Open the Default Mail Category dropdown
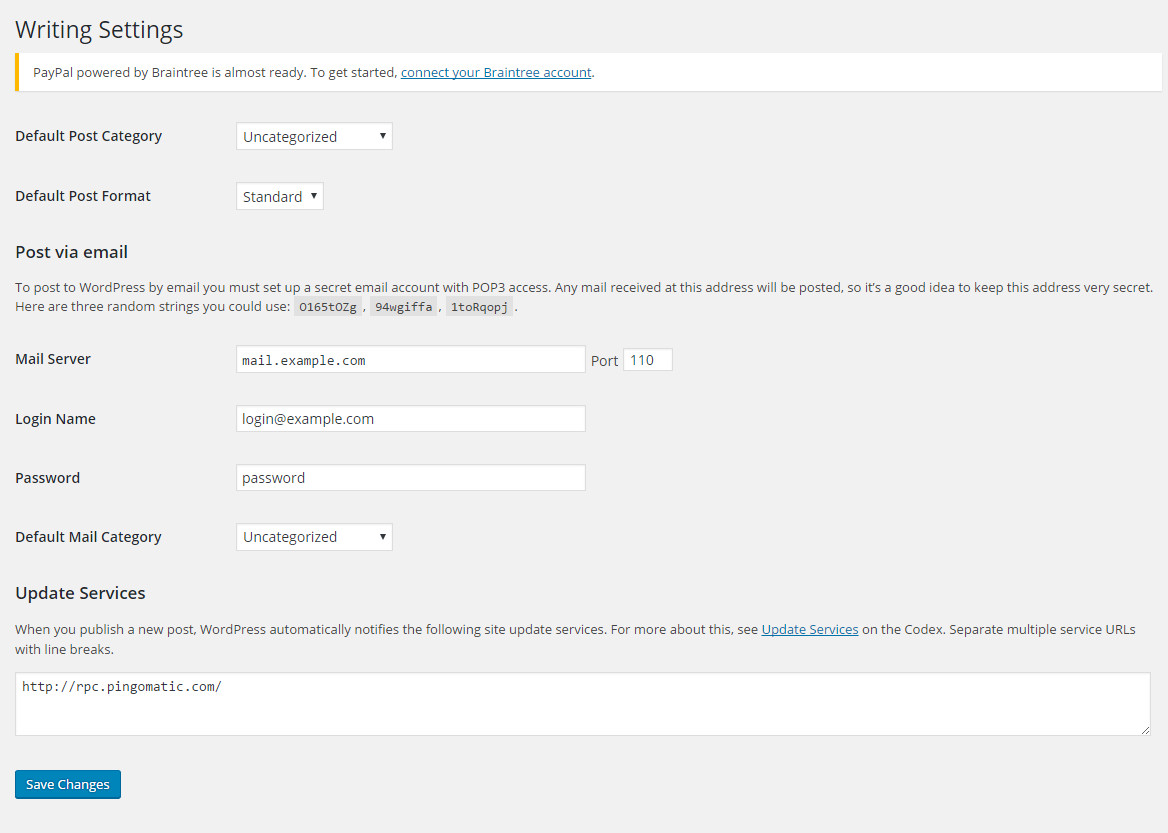 click(x=314, y=537)
